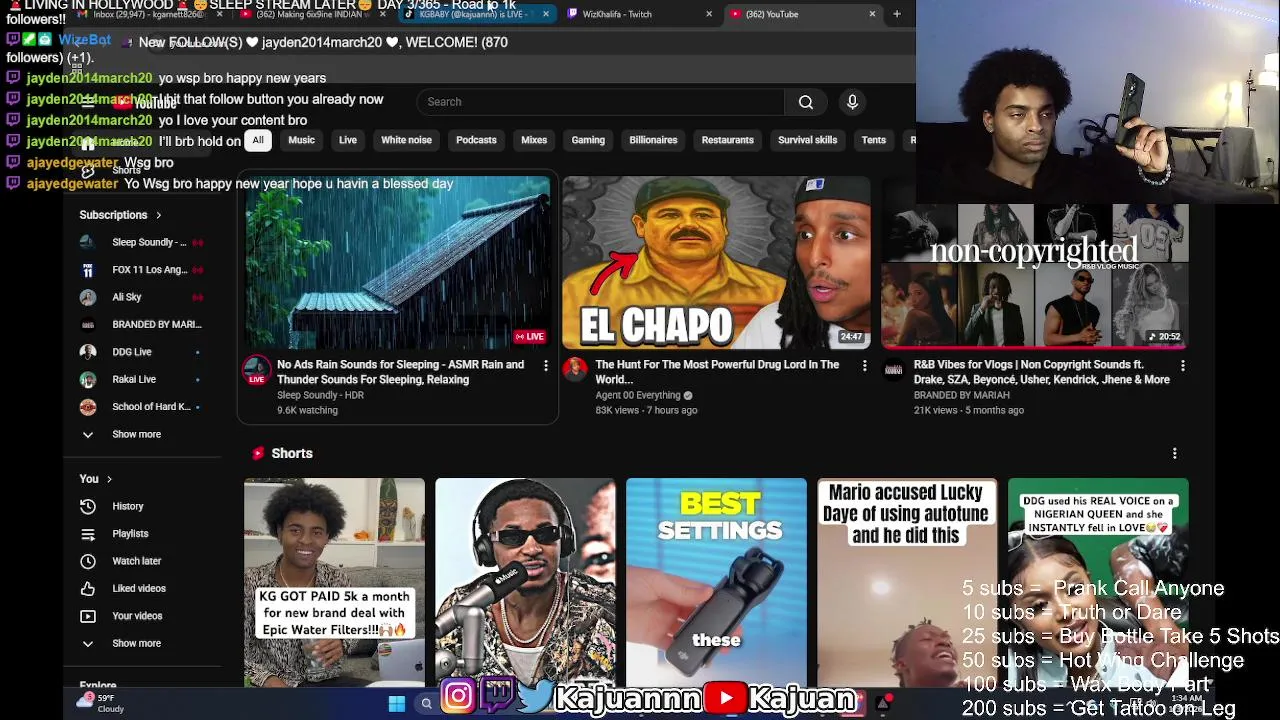
Task: Open options menu for R&B Vibes video
Action: [x=1183, y=366]
